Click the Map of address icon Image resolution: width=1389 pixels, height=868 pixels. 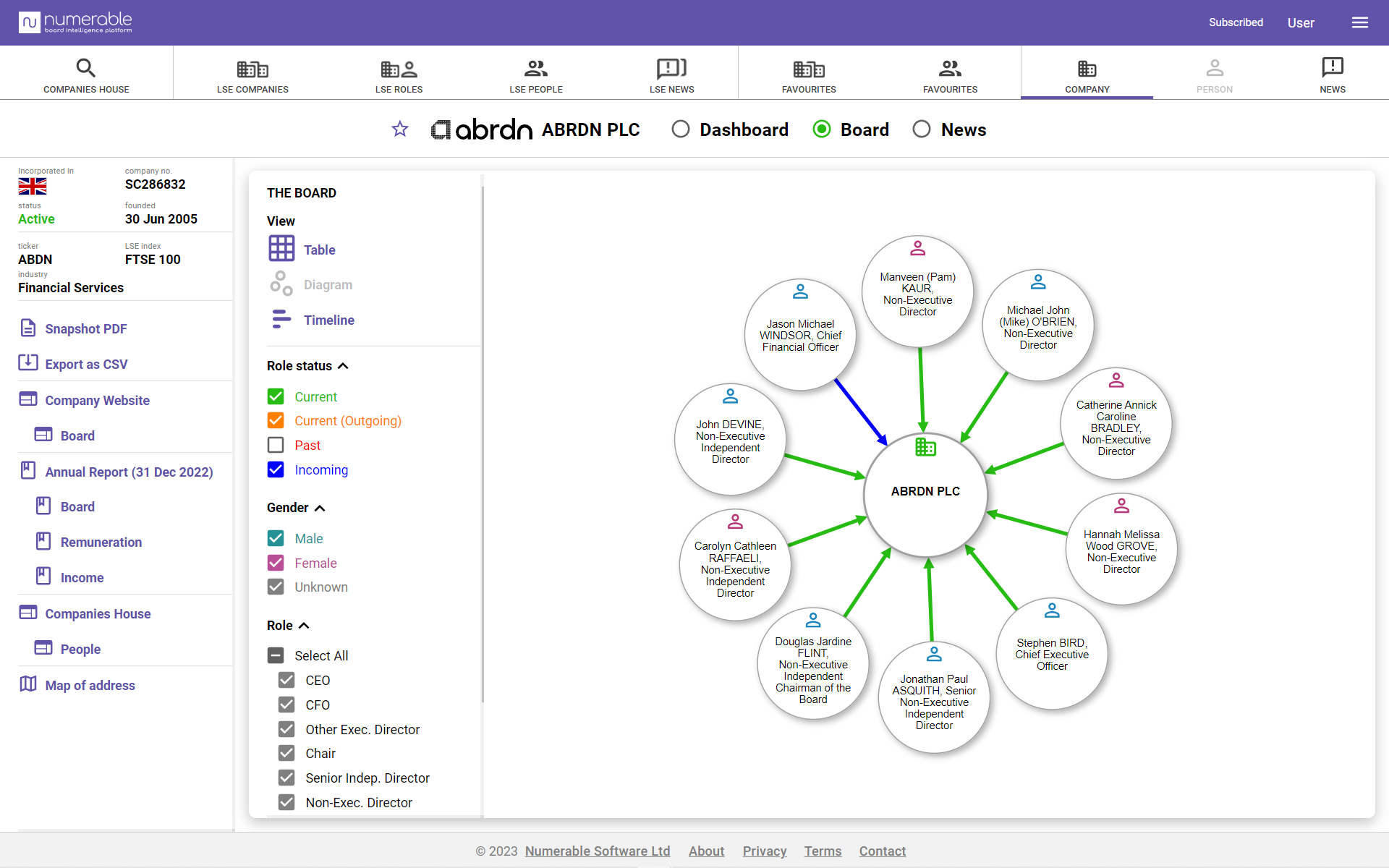(x=28, y=684)
